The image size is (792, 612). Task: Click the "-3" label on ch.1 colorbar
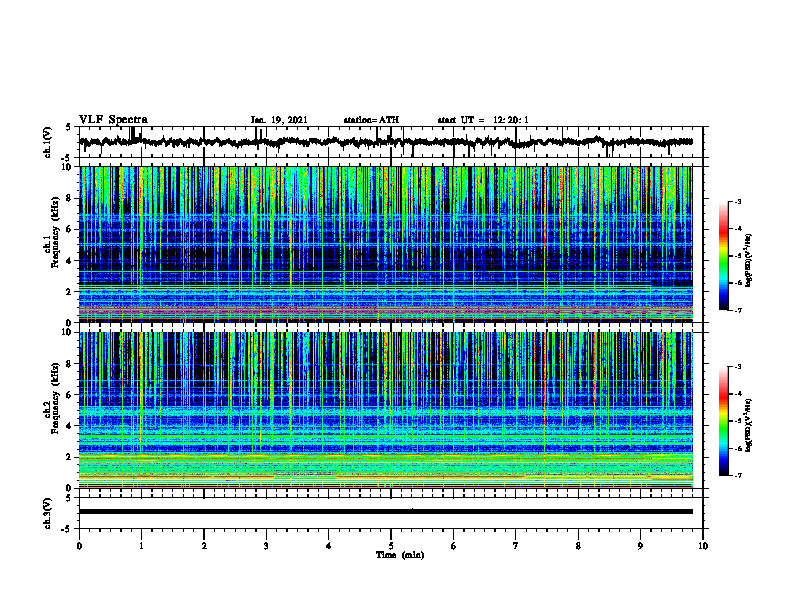click(x=737, y=202)
